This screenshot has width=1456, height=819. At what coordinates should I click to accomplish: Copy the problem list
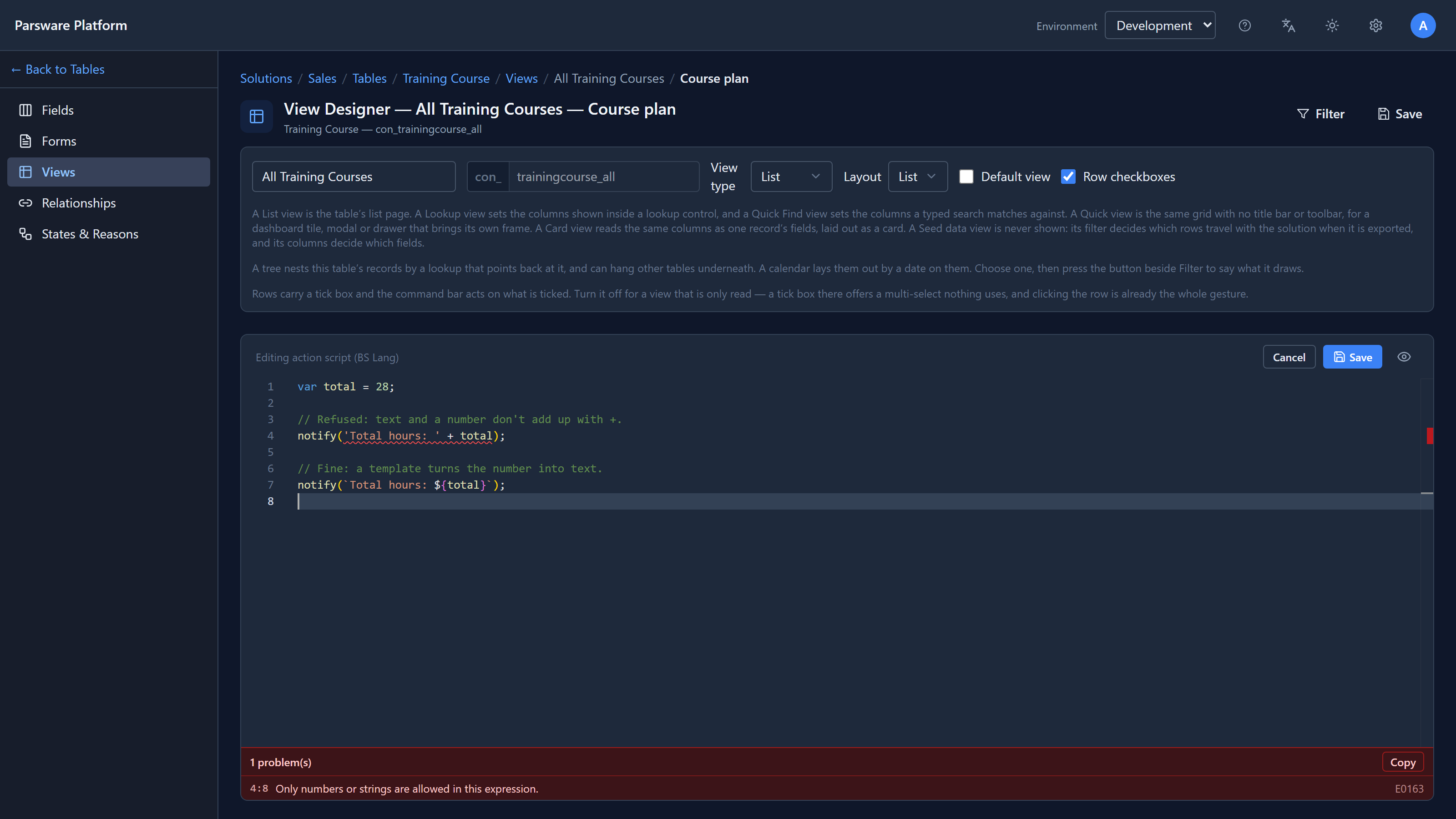[x=1403, y=762]
